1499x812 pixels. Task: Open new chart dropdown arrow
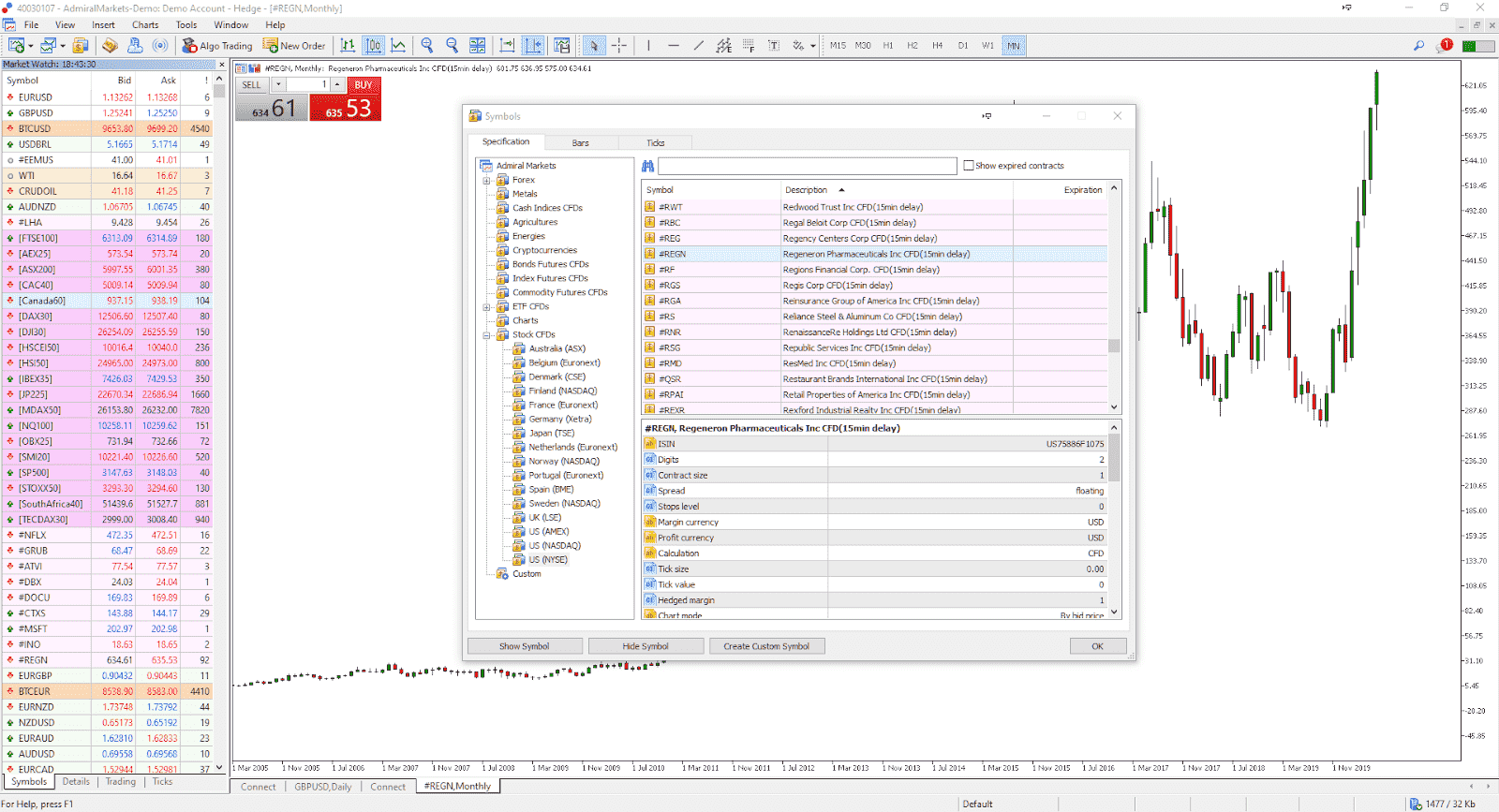click(x=31, y=45)
